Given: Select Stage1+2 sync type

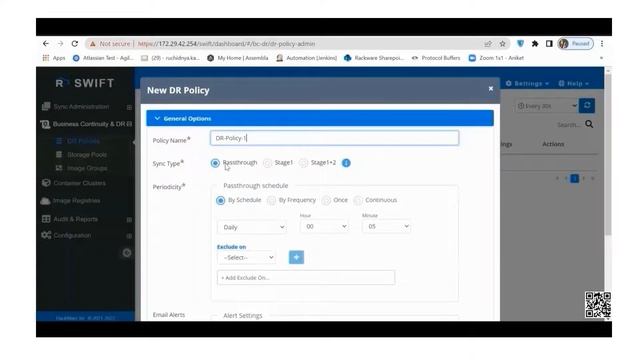Looking at the screenshot, I should click(303, 163).
